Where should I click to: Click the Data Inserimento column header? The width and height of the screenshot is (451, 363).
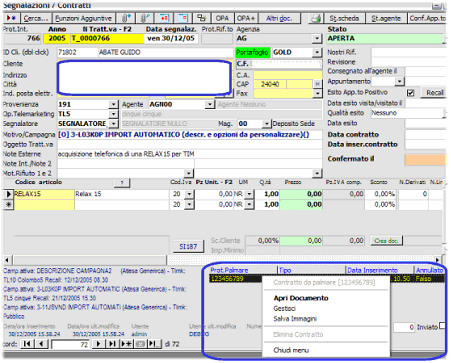pyautogui.click(x=380, y=270)
